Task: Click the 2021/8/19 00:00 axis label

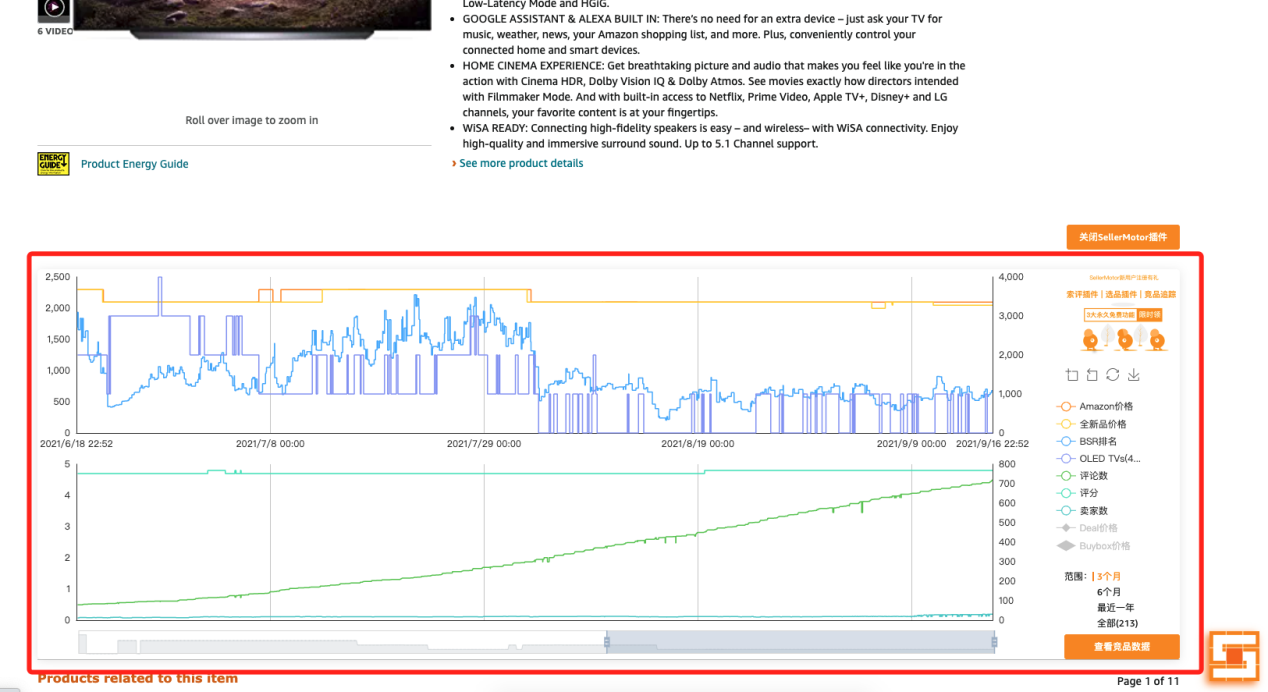Action: 698,443
